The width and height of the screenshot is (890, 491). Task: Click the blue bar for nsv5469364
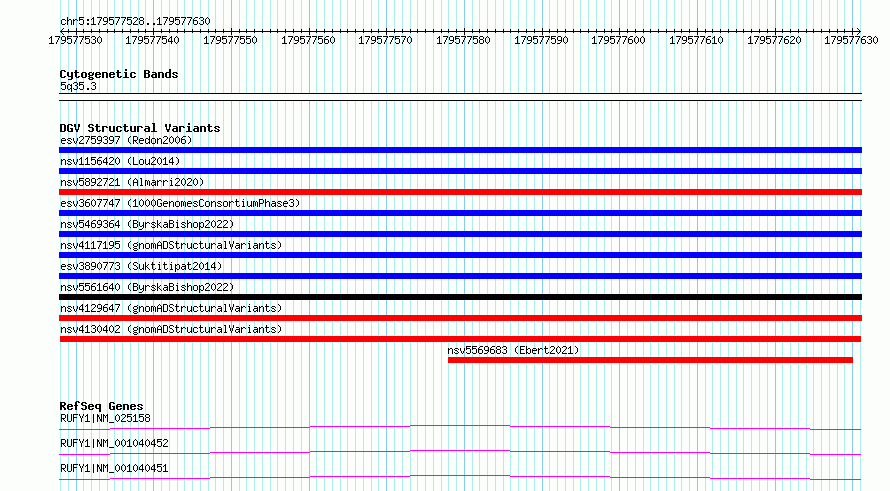(460, 234)
